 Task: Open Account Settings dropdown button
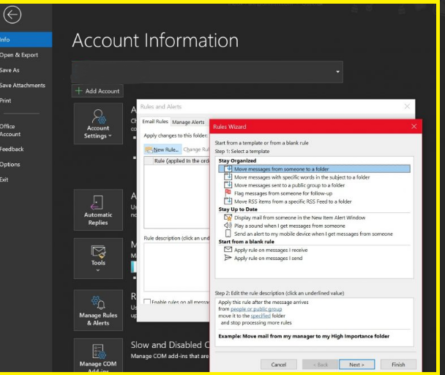pyautogui.click(x=98, y=124)
